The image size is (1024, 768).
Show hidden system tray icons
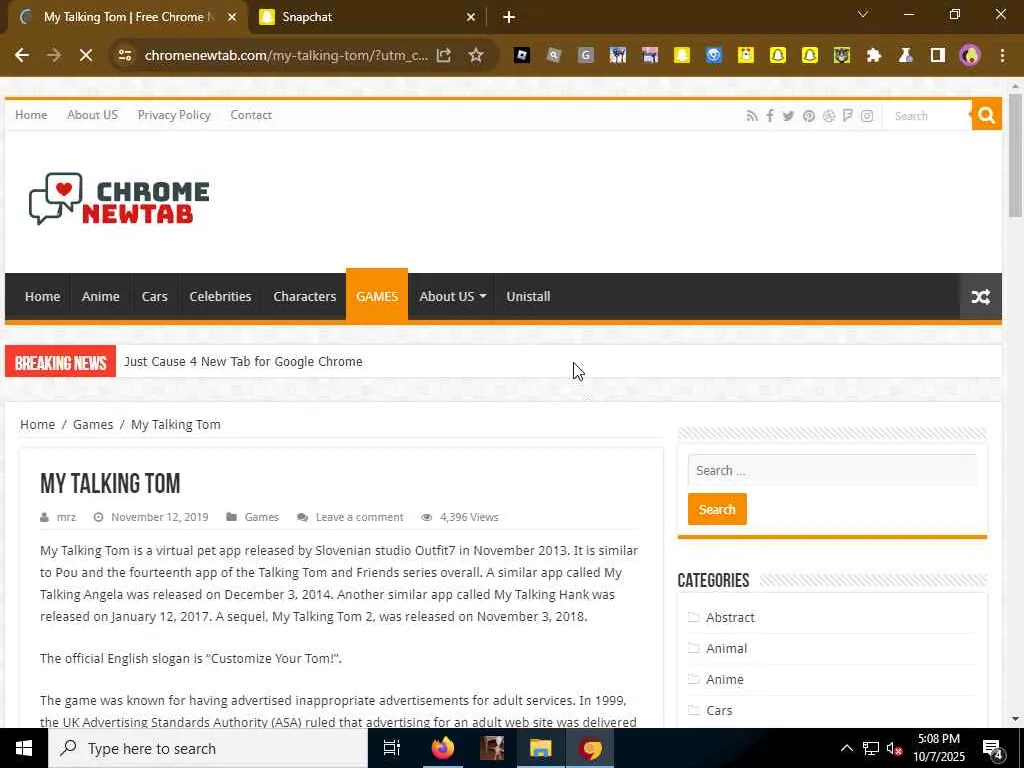pos(846,748)
